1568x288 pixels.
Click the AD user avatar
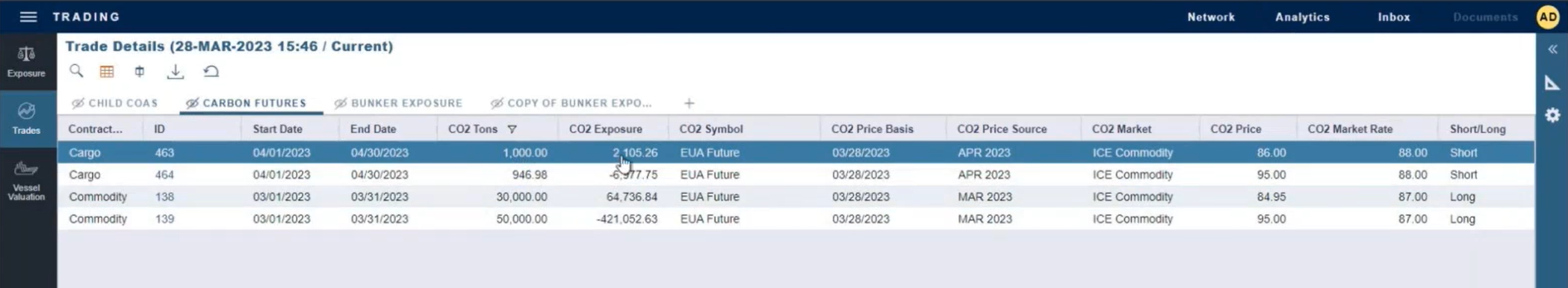tap(1548, 16)
